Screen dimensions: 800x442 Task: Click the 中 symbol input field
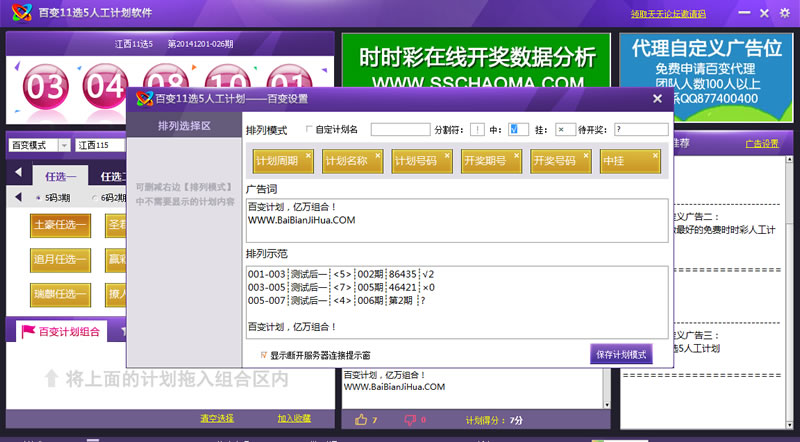pos(518,130)
